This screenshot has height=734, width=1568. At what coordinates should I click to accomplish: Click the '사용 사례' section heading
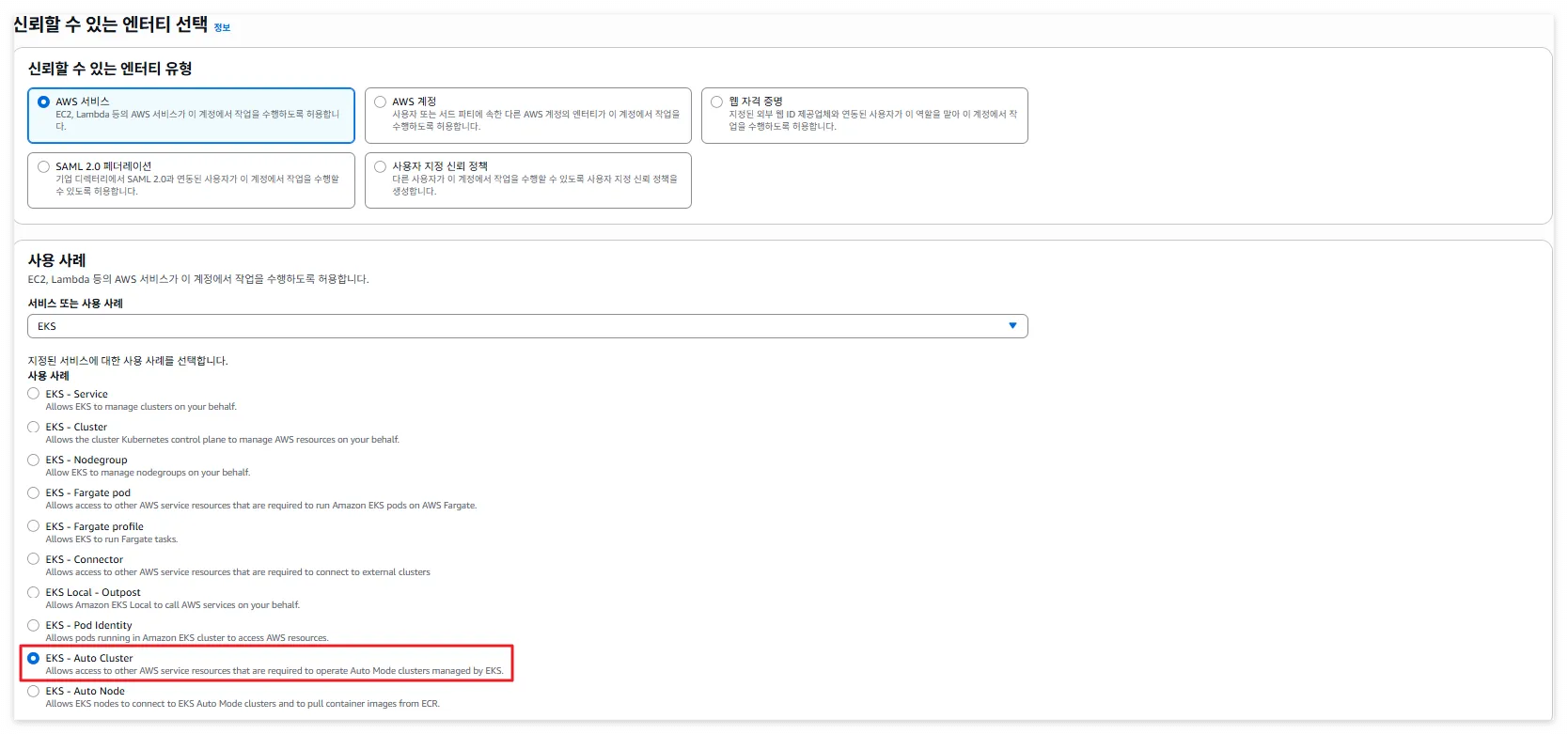click(56, 260)
